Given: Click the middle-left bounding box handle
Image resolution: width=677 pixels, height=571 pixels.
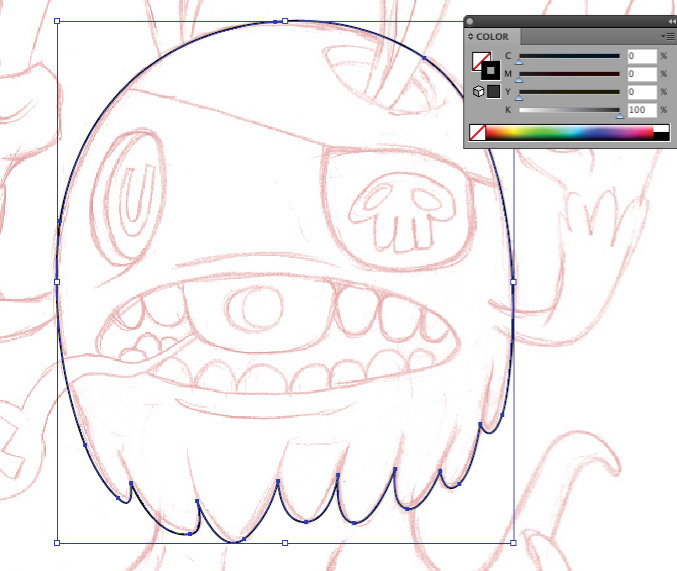Looking at the screenshot, I should click(x=57, y=282).
